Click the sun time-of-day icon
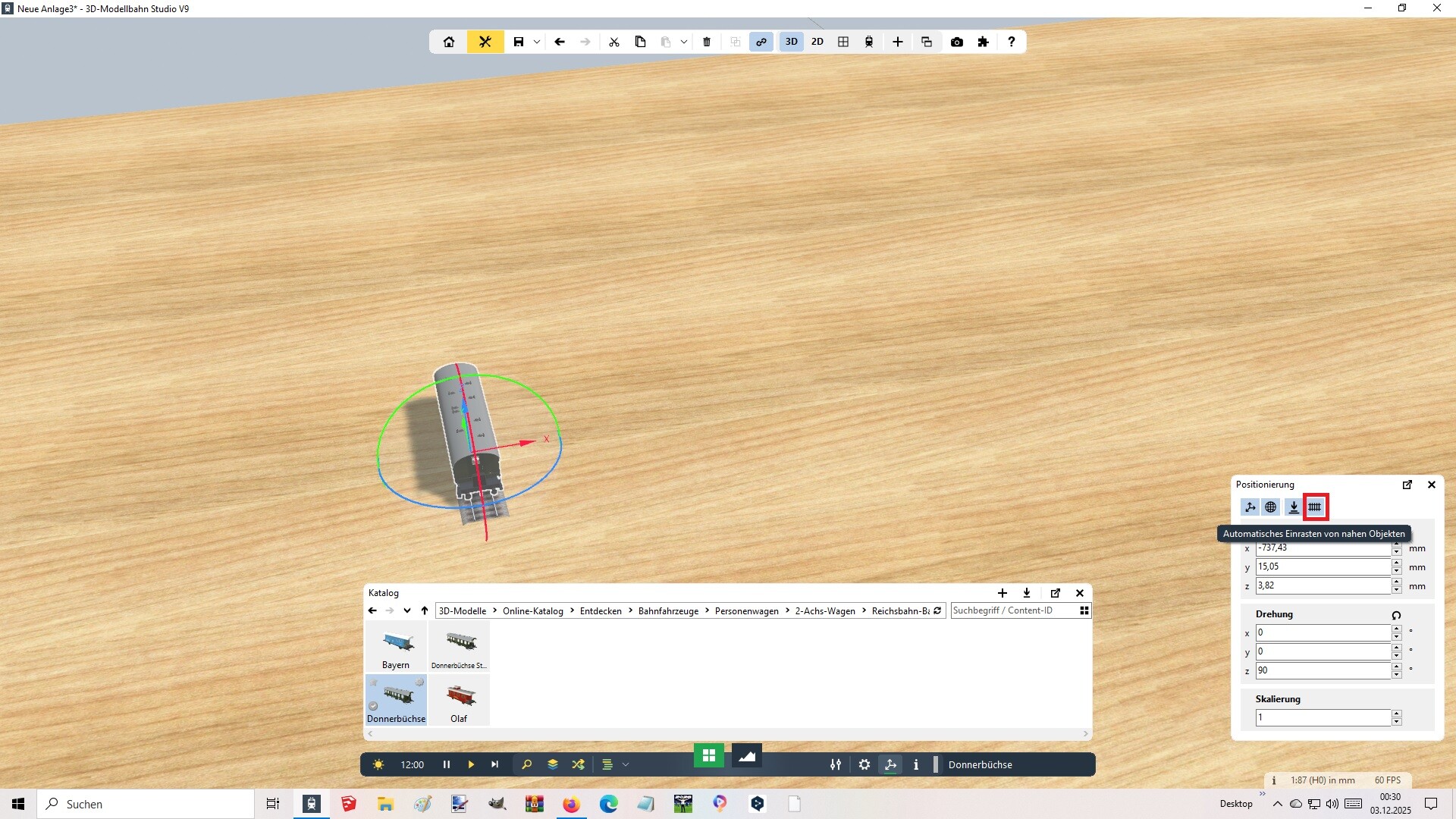 [378, 764]
